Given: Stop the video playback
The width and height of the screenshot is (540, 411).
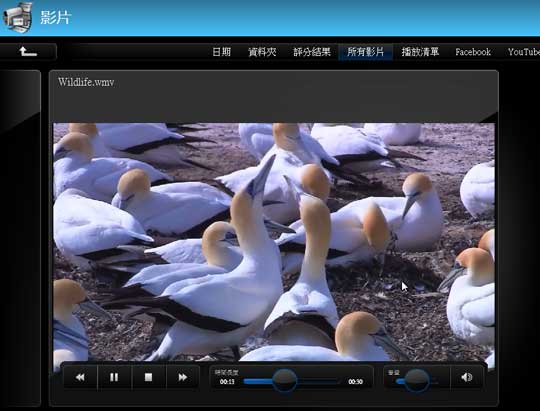Looking at the screenshot, I should coord(148,378).
